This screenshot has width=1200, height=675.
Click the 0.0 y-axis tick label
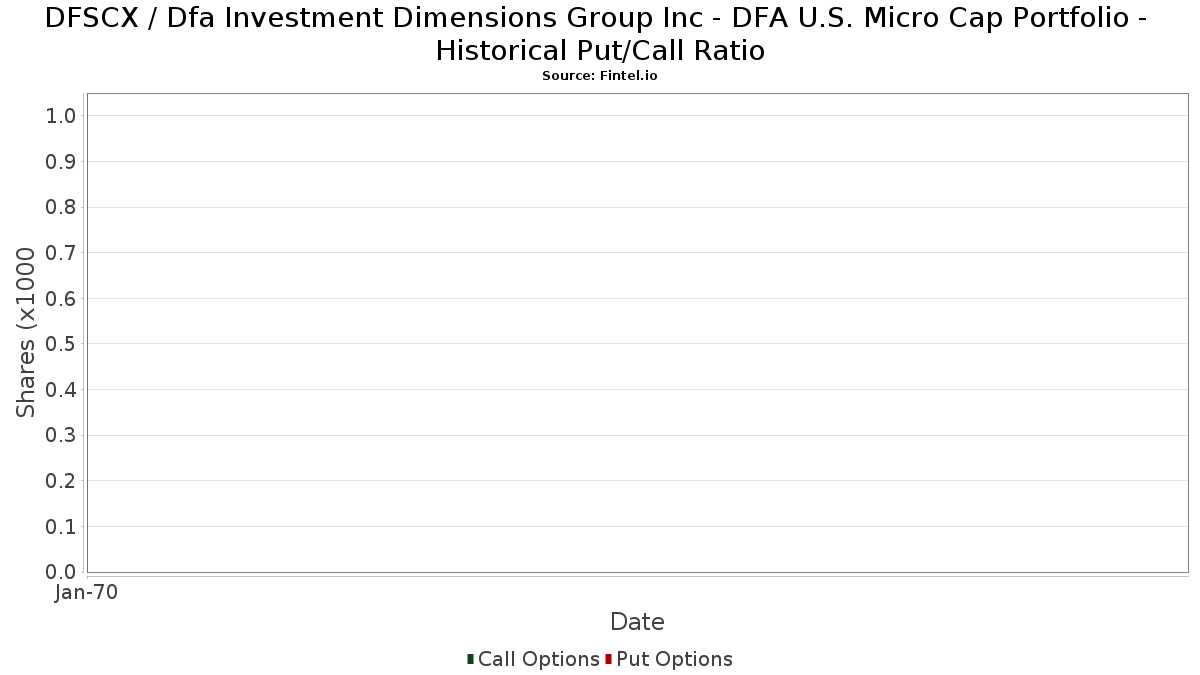pos(61,572)
